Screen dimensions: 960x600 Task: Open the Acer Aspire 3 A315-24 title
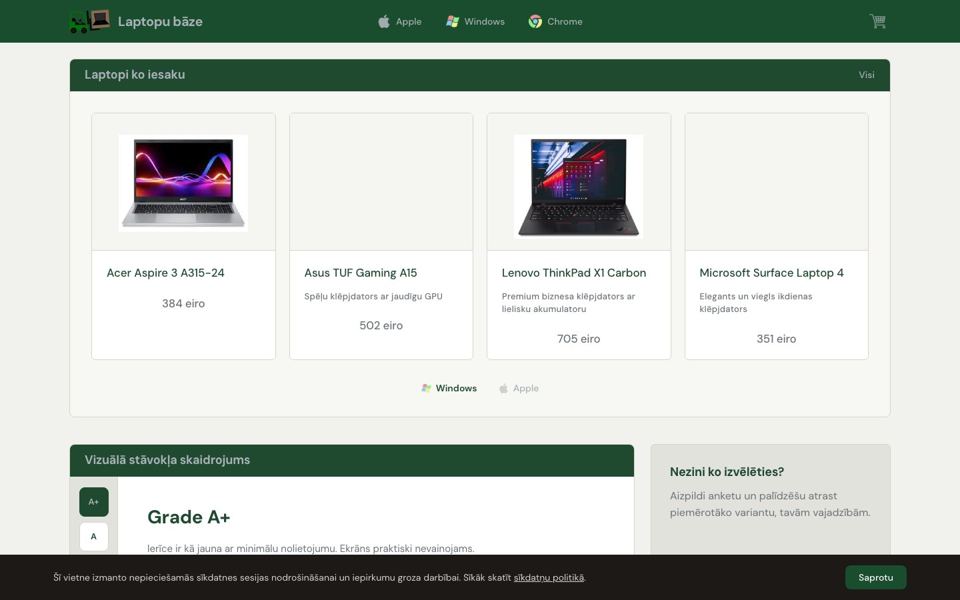pyautogui.click(x=165, y=273)
